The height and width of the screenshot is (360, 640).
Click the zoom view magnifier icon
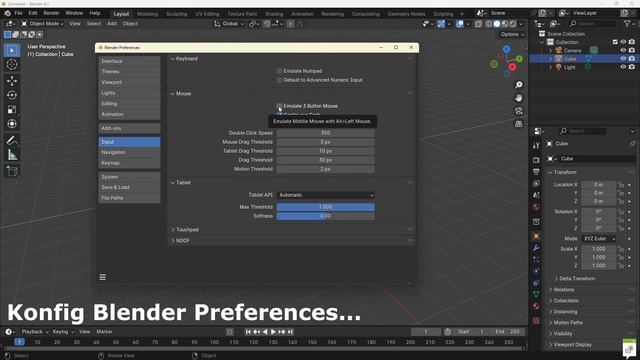pos(518,85)
